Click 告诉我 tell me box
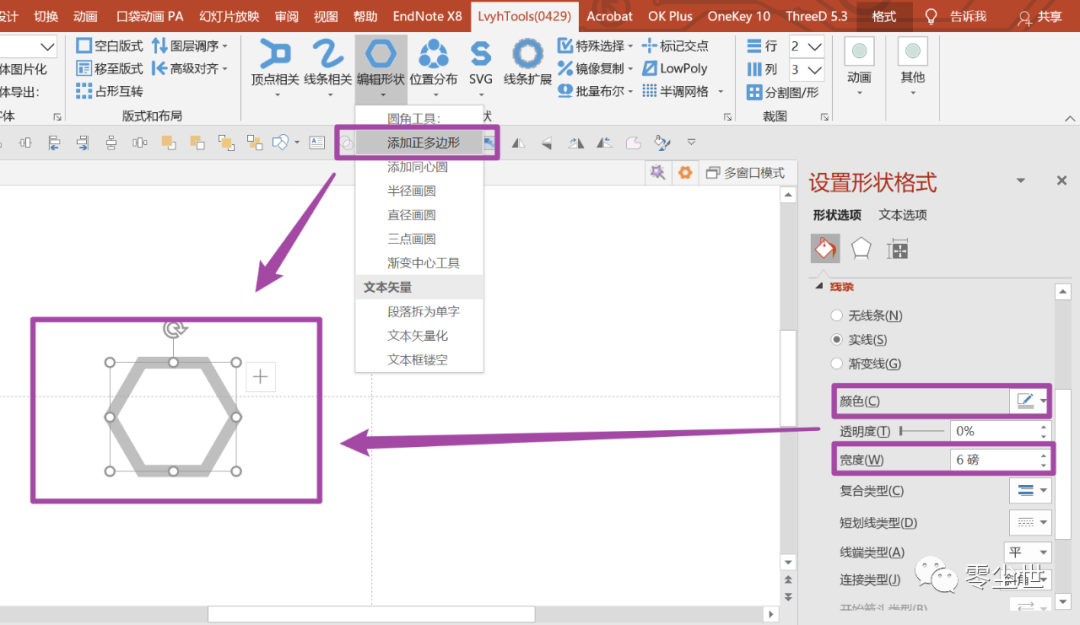Image resolution: width=1080 pixels, height=625 pixels. pyautogui.click(x=955, y=17)
